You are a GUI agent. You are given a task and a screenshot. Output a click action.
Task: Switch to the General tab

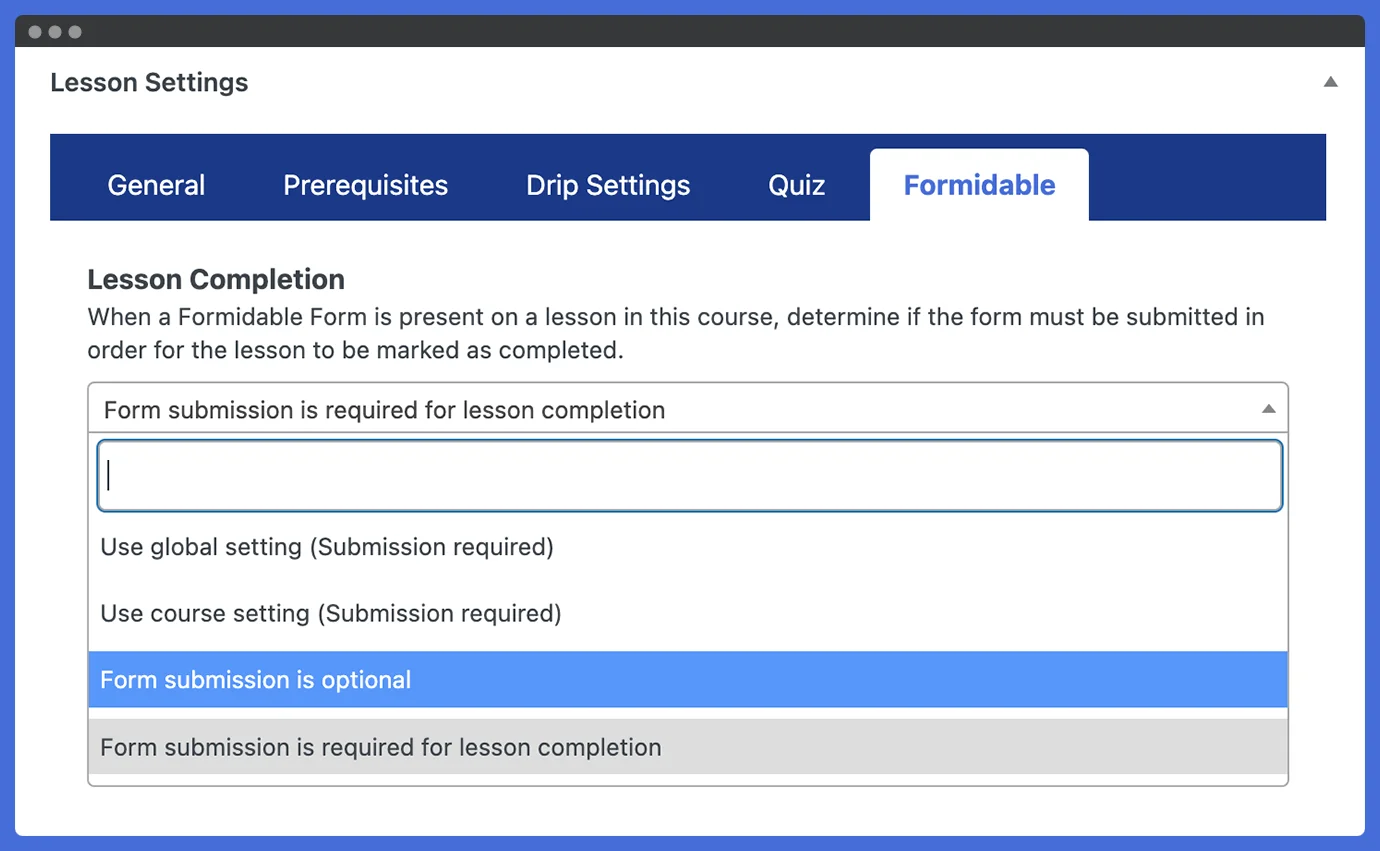coord(156,185)
